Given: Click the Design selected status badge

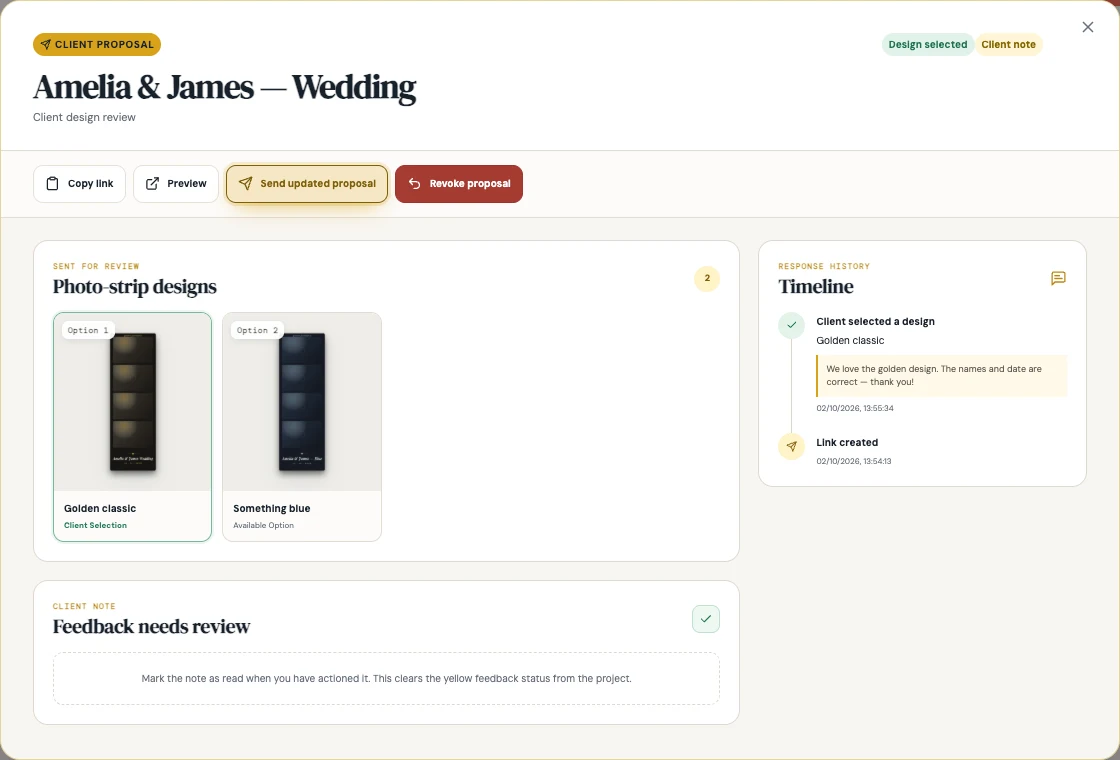Looking at the screenshot, I should click(927, 44).
